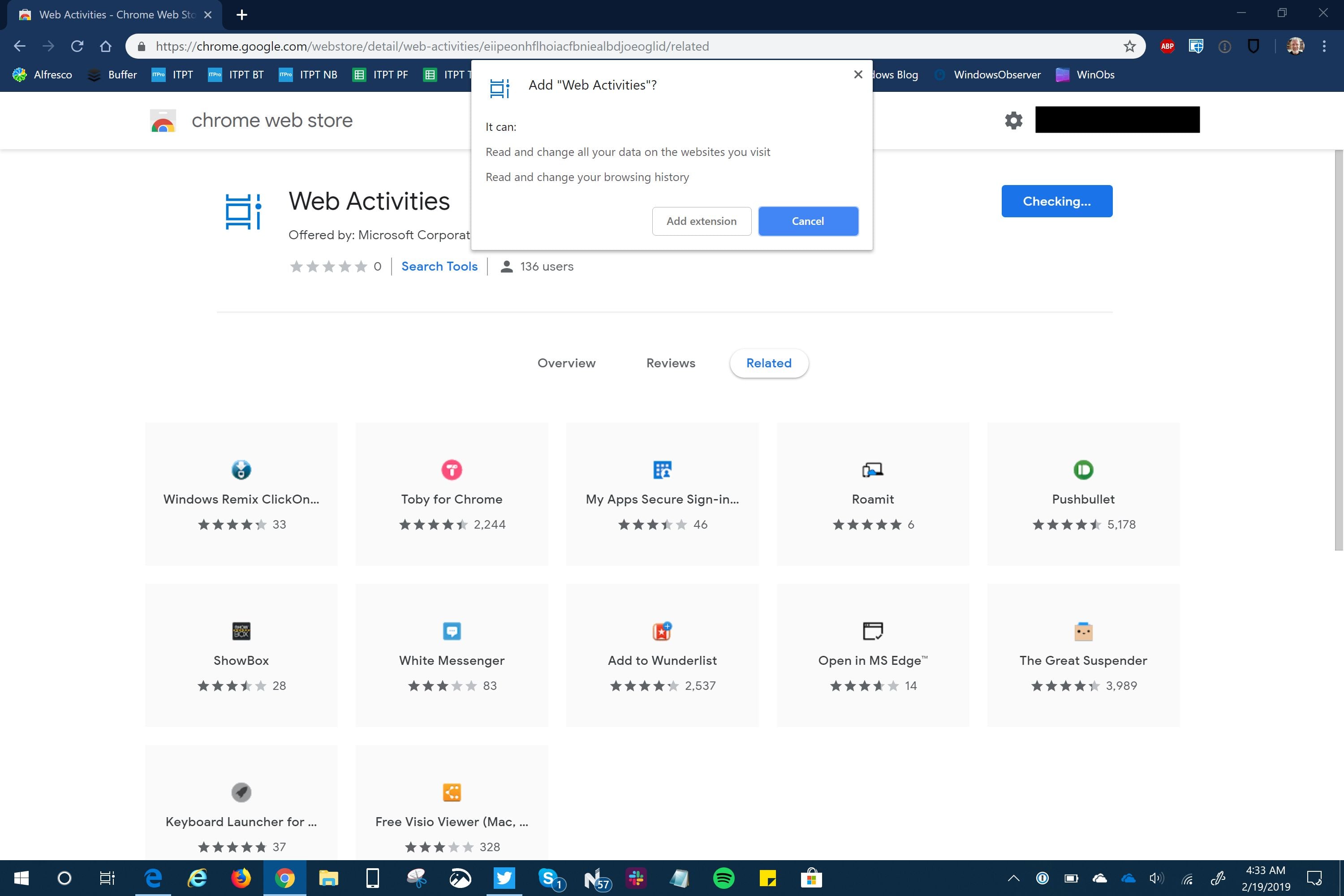Switch to the Overview tab
1344x896 pixels.
coord(566,363)
